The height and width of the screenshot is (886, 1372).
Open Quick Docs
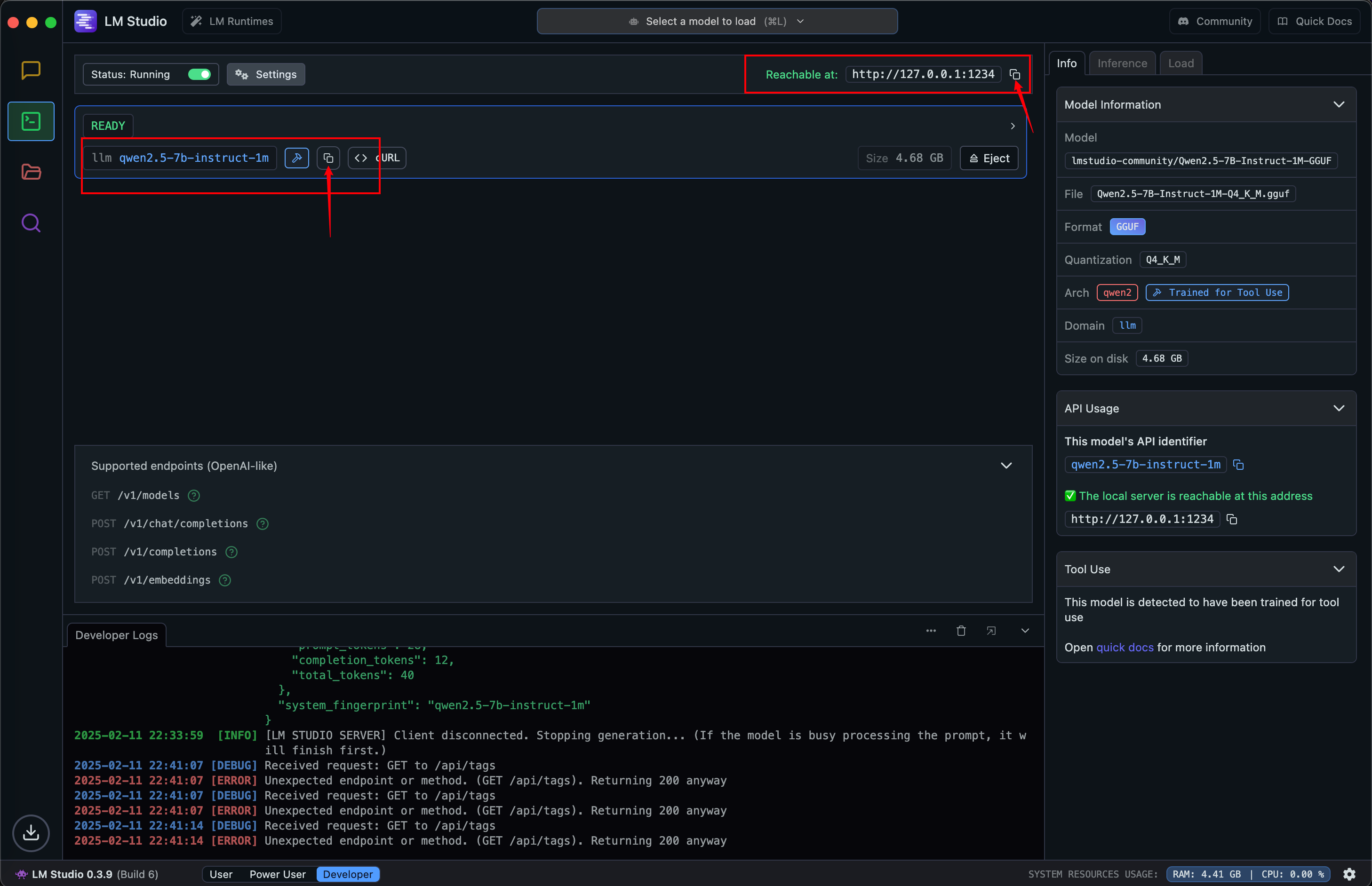1315,21
